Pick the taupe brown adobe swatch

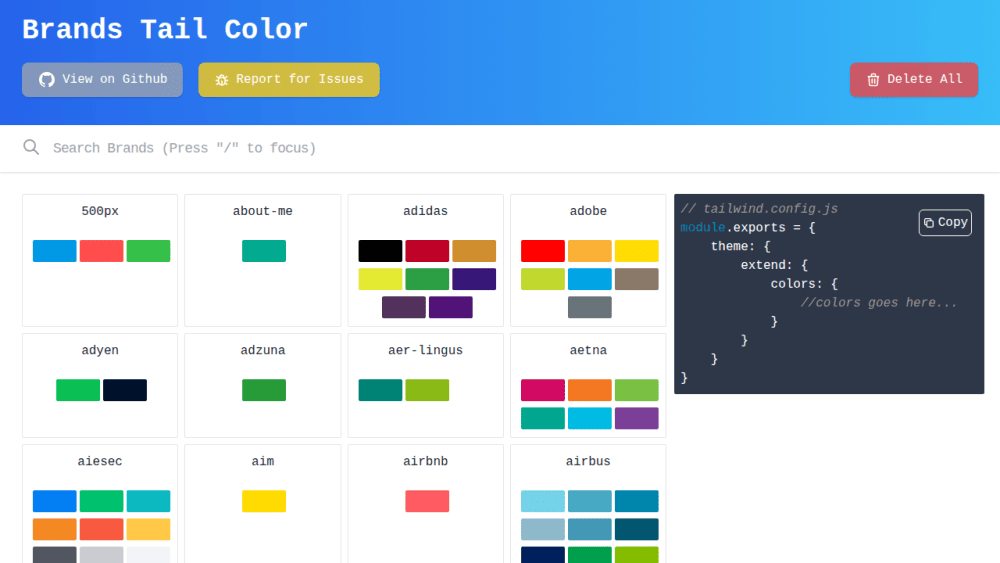pyautogui.click(x=636, y=279)
